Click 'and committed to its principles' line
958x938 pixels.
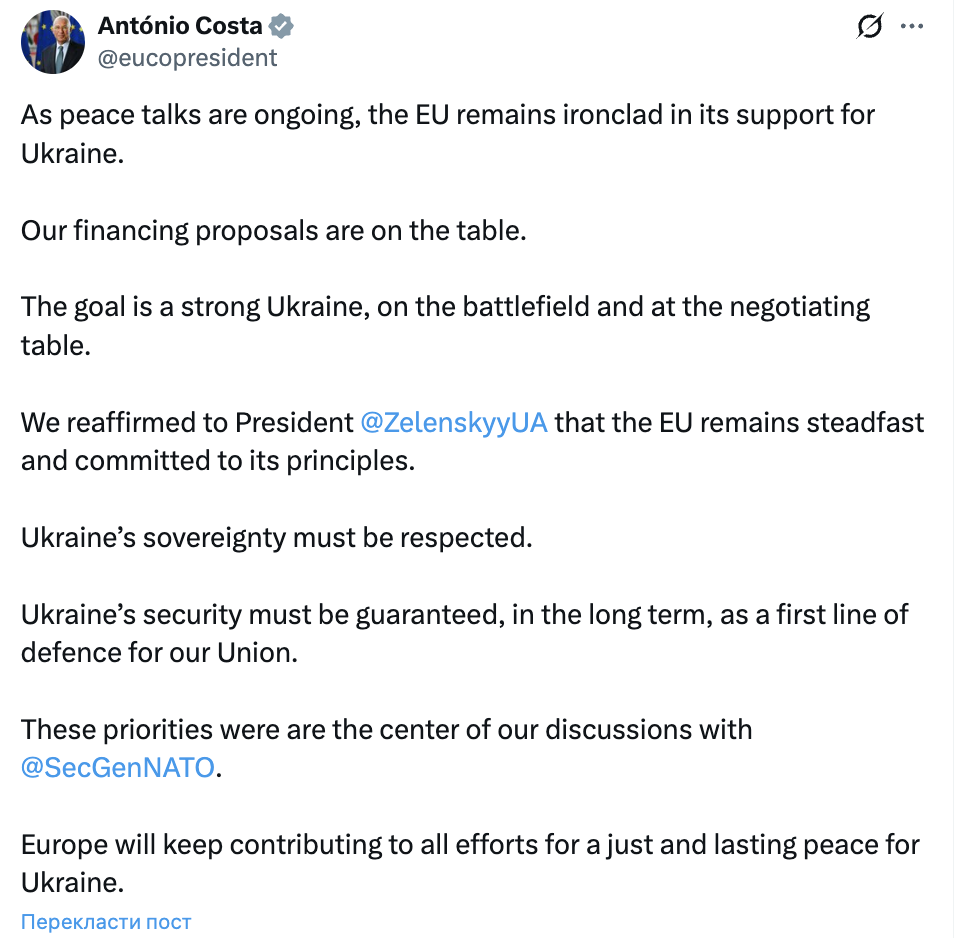217,461
